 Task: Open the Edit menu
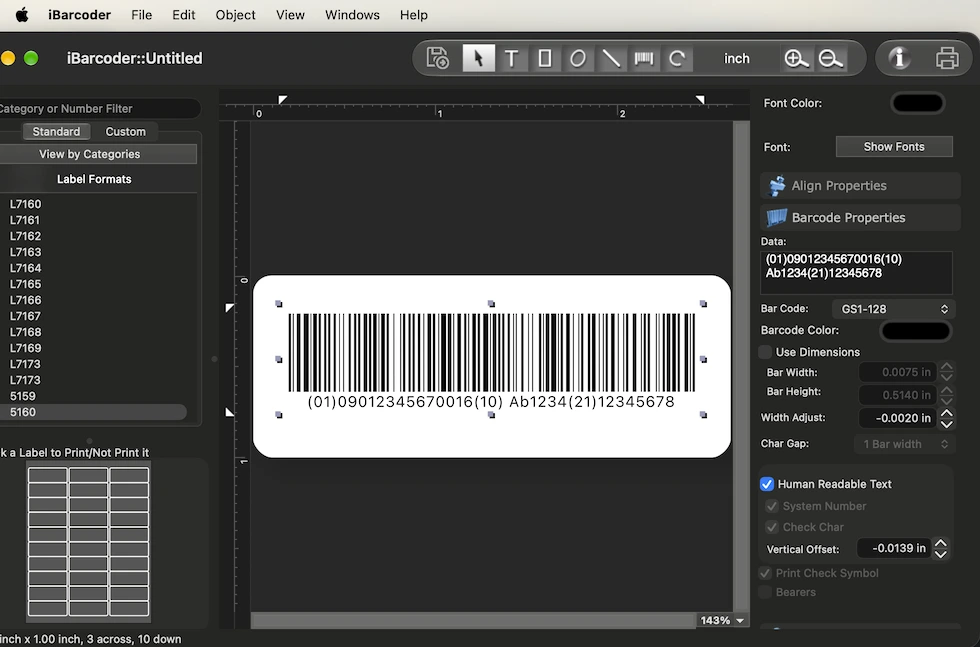(184, 15)
